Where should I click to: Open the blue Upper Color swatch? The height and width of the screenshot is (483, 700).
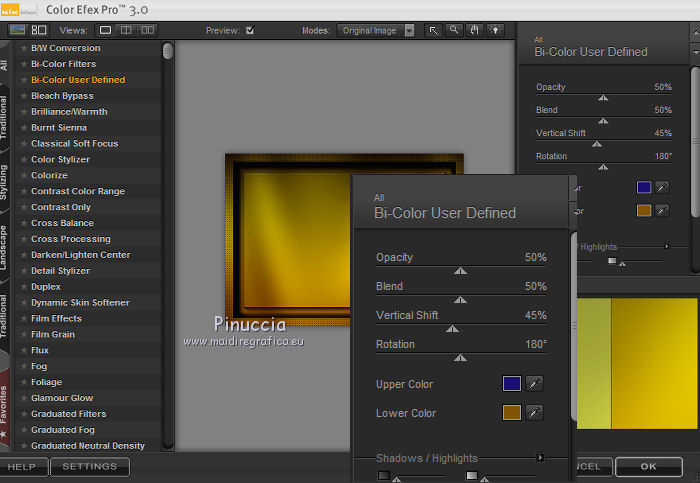point(511,384)
